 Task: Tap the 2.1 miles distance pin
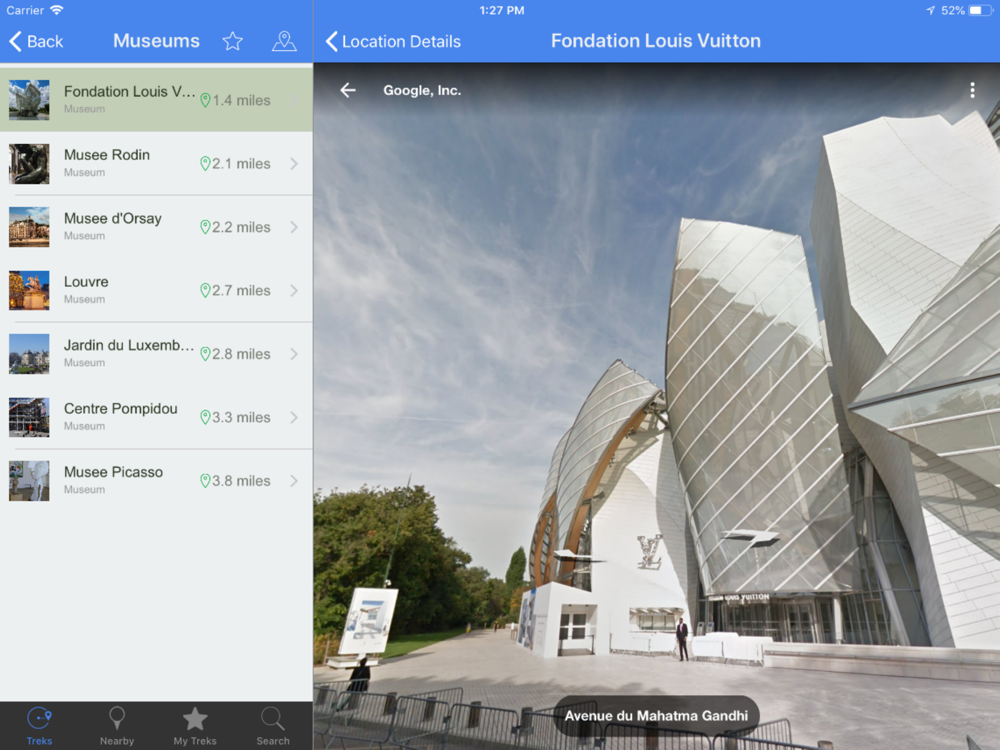coord(205,164)
